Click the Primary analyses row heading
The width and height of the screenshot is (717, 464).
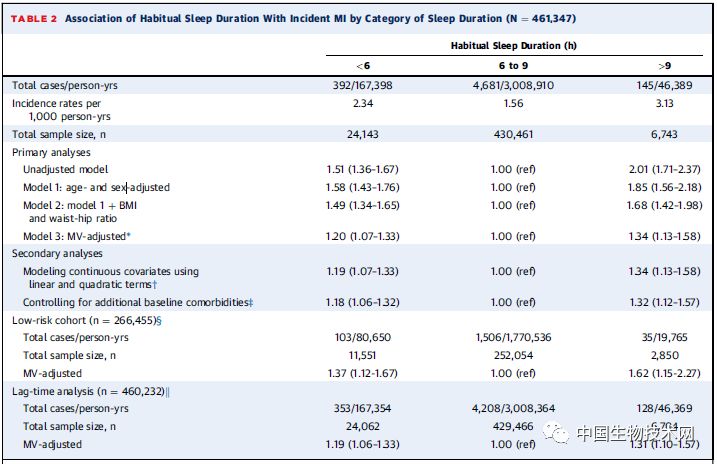pyautogui.click(x=50, y=153)
